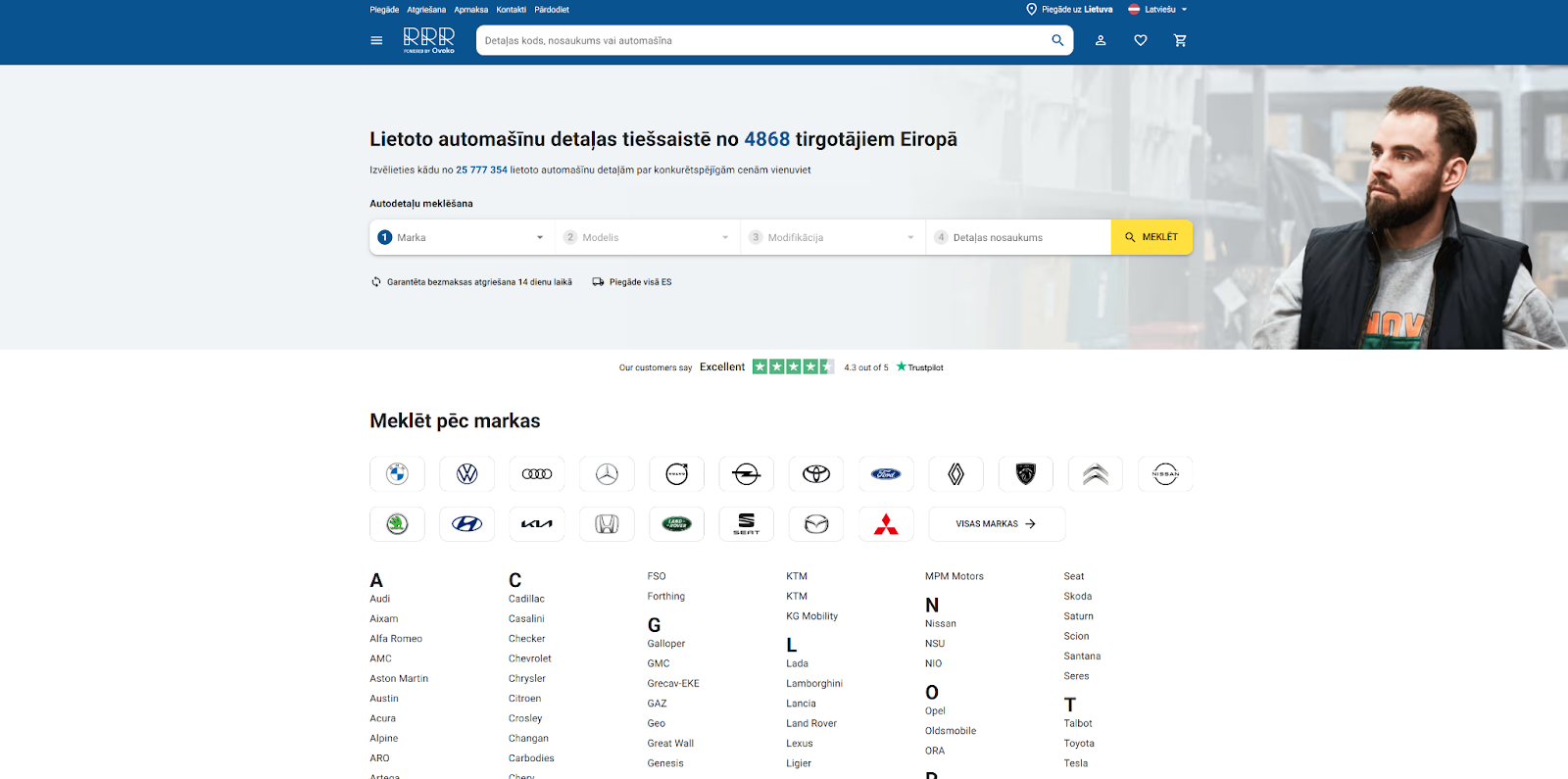Open the Alfa Romeo brand link
The height and width of the screenshot is (779, 1568).
pyautogui.click(x=396, y=639)
